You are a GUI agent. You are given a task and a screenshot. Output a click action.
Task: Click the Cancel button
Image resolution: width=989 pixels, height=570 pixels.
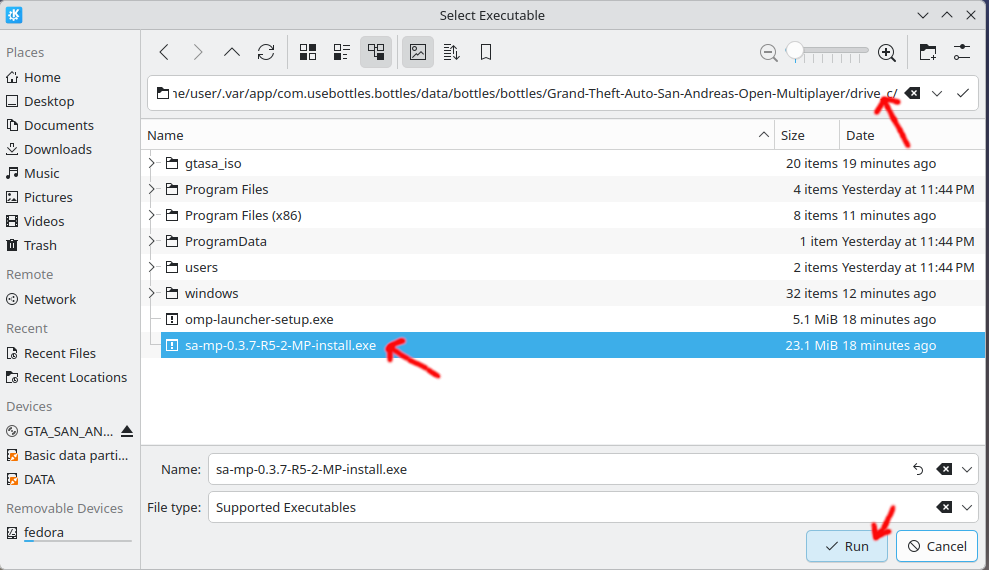pyautogui.click(x=937, y=546)
